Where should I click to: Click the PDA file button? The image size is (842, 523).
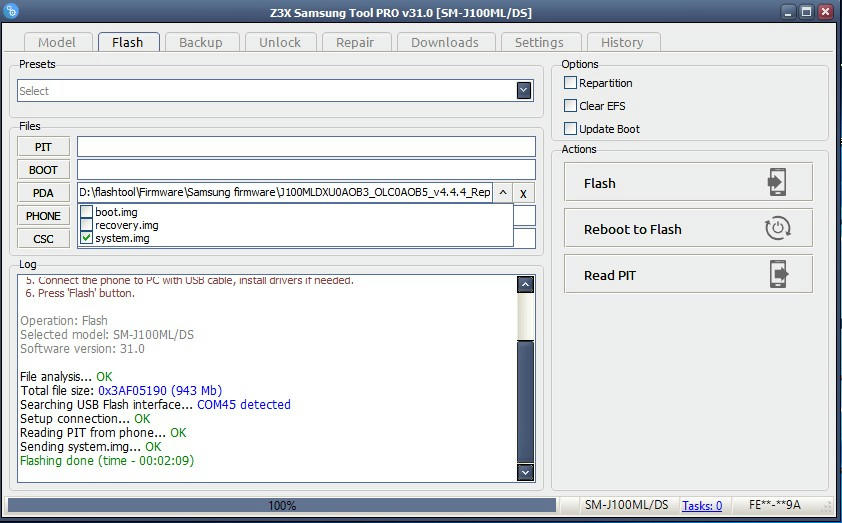click(43, 193)
